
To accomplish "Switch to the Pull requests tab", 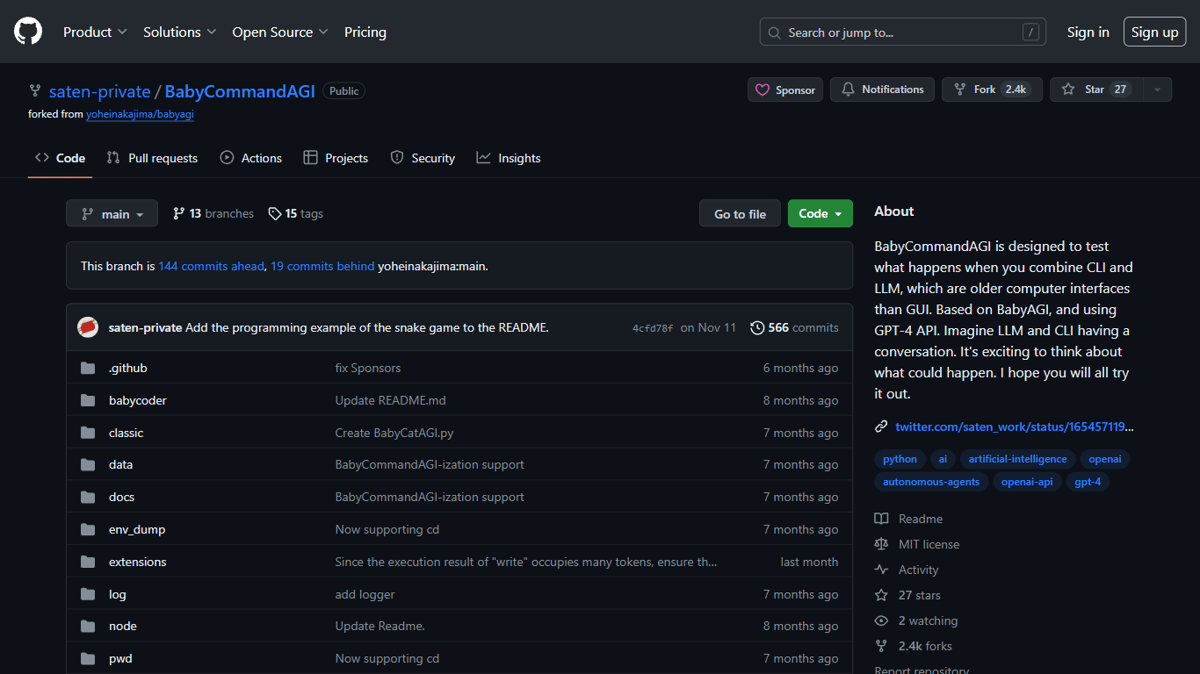I will click(x=152, y=158).
